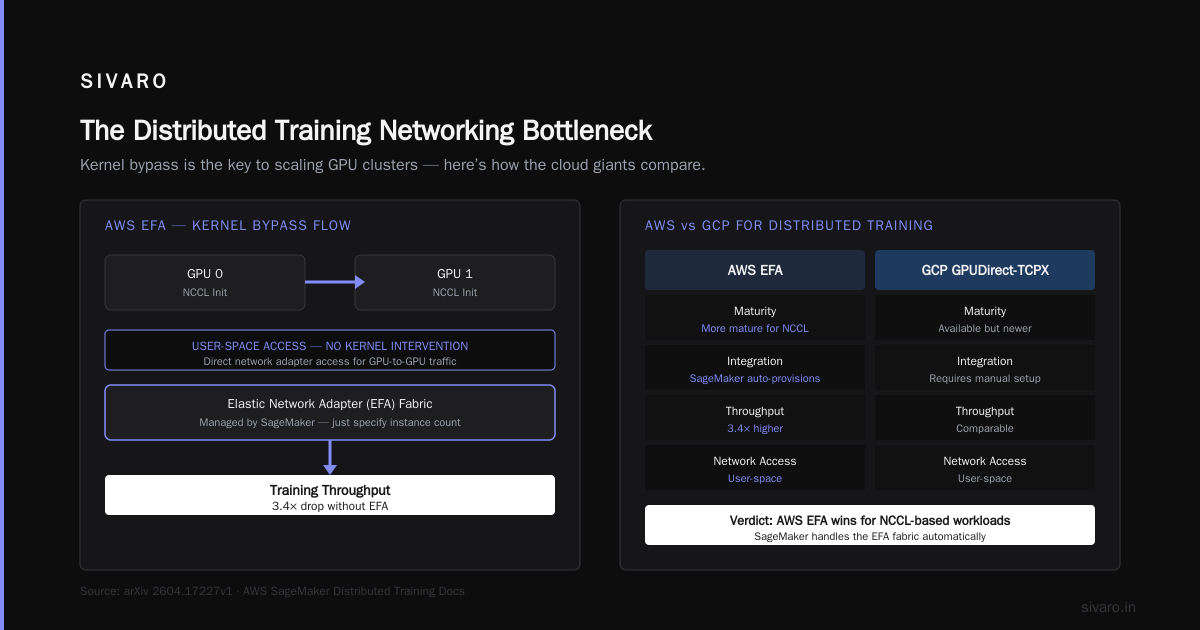Screen dimensions: 1200x630
Task: Click the AWS column Throughput label
Action: pyautogui.click(x=755, y=411)
